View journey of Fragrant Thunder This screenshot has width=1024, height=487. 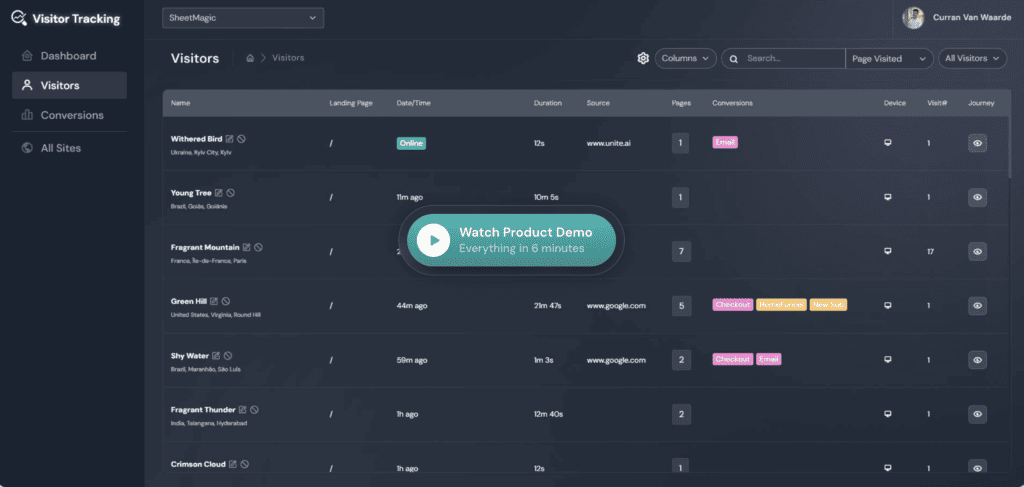[977, 414]
